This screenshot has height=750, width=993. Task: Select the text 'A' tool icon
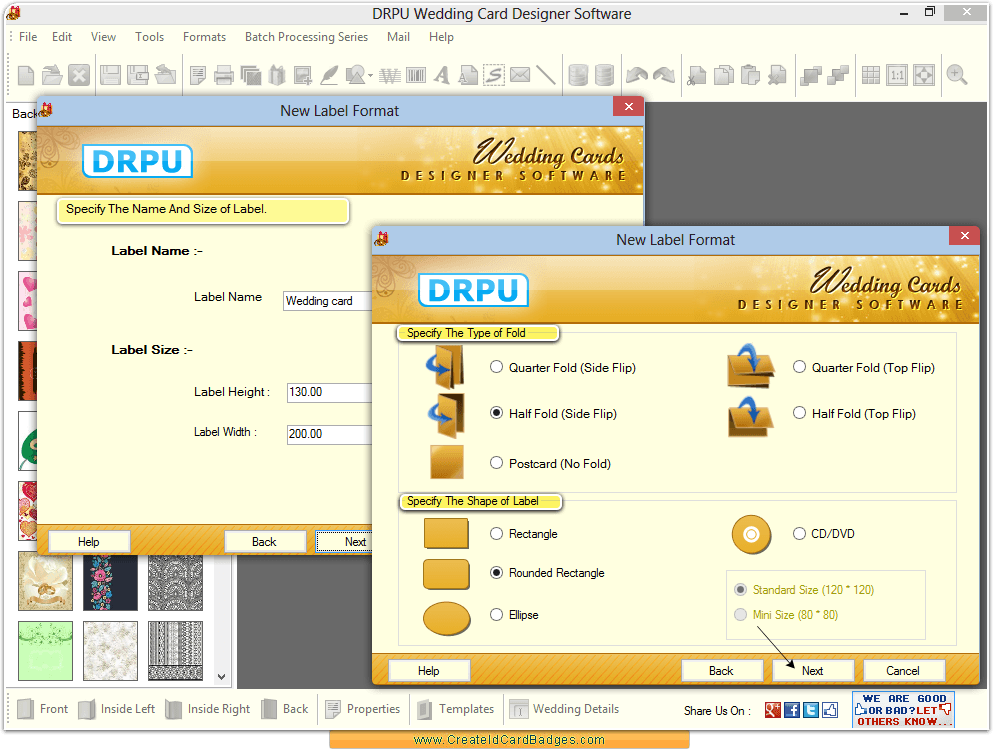tap(441, 75)
